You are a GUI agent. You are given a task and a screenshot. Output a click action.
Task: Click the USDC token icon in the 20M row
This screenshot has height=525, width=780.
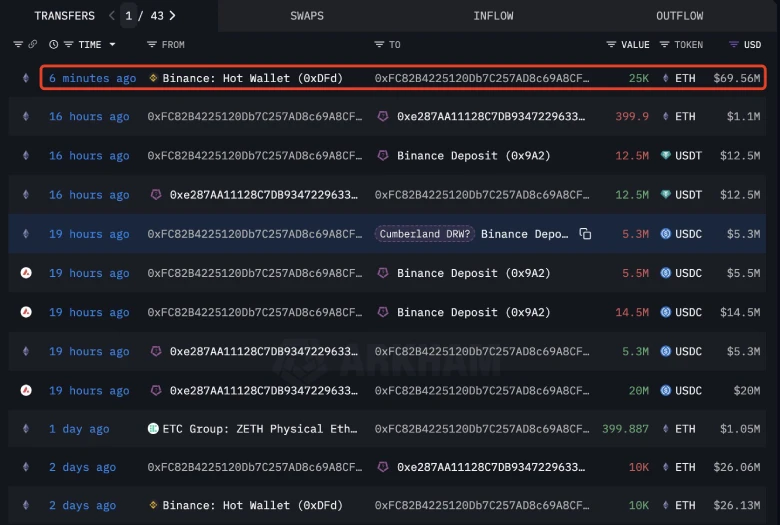[x=667, y=391]
